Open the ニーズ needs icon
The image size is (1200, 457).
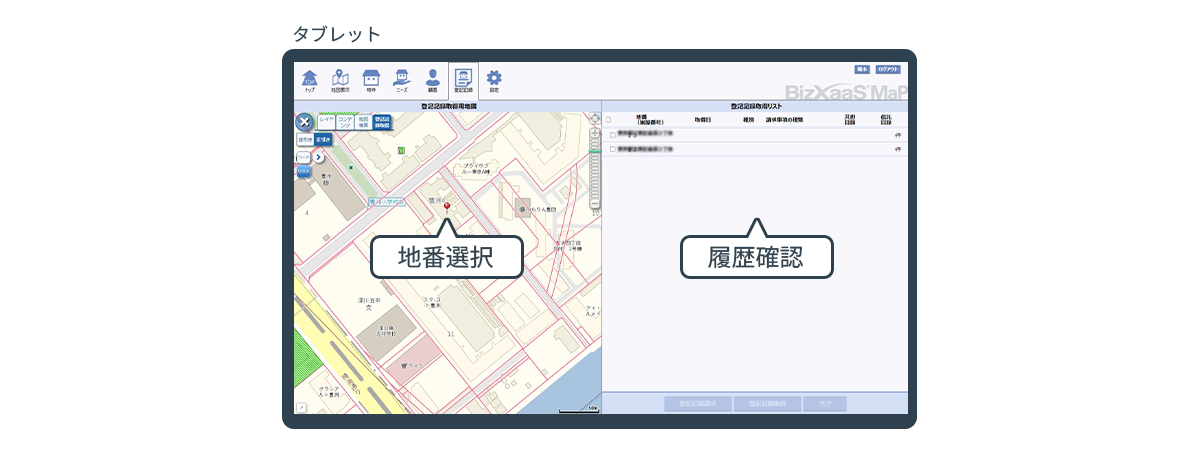402,80
